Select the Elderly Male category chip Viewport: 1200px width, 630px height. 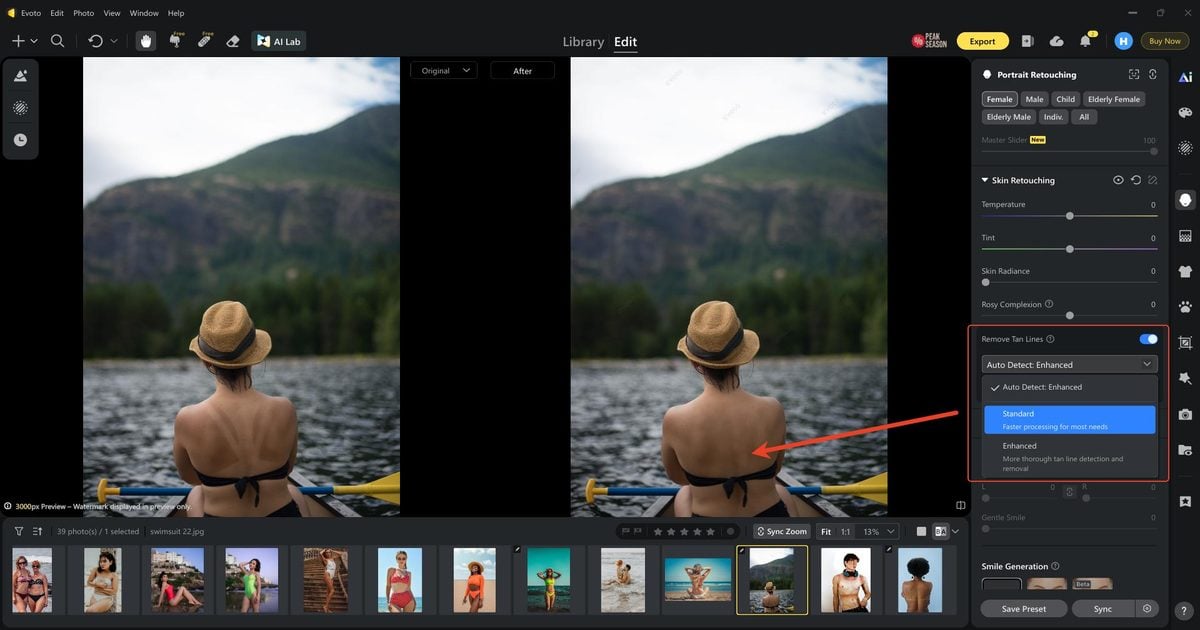tap(1009, 117)
